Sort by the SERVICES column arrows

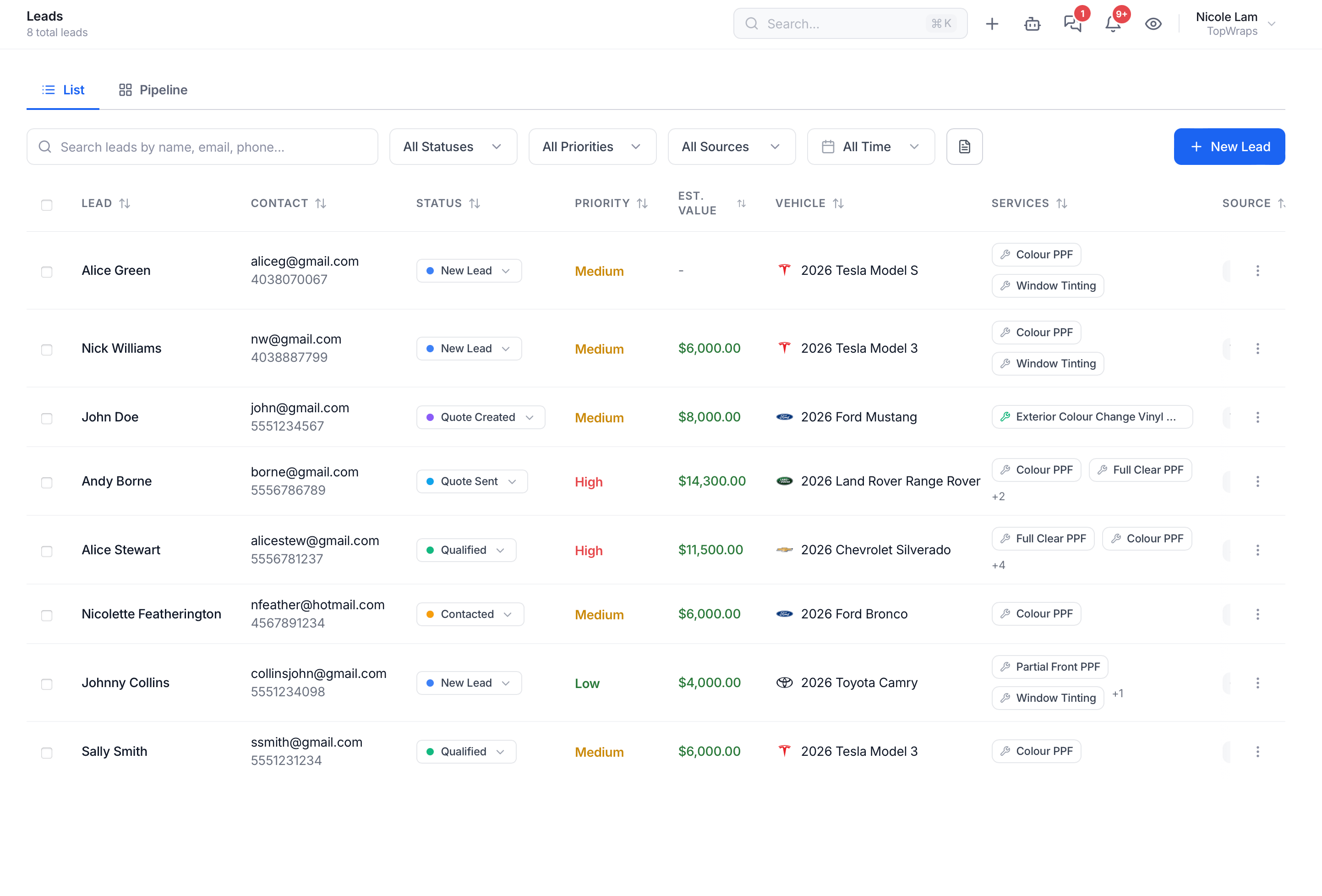coord(1061,203)
